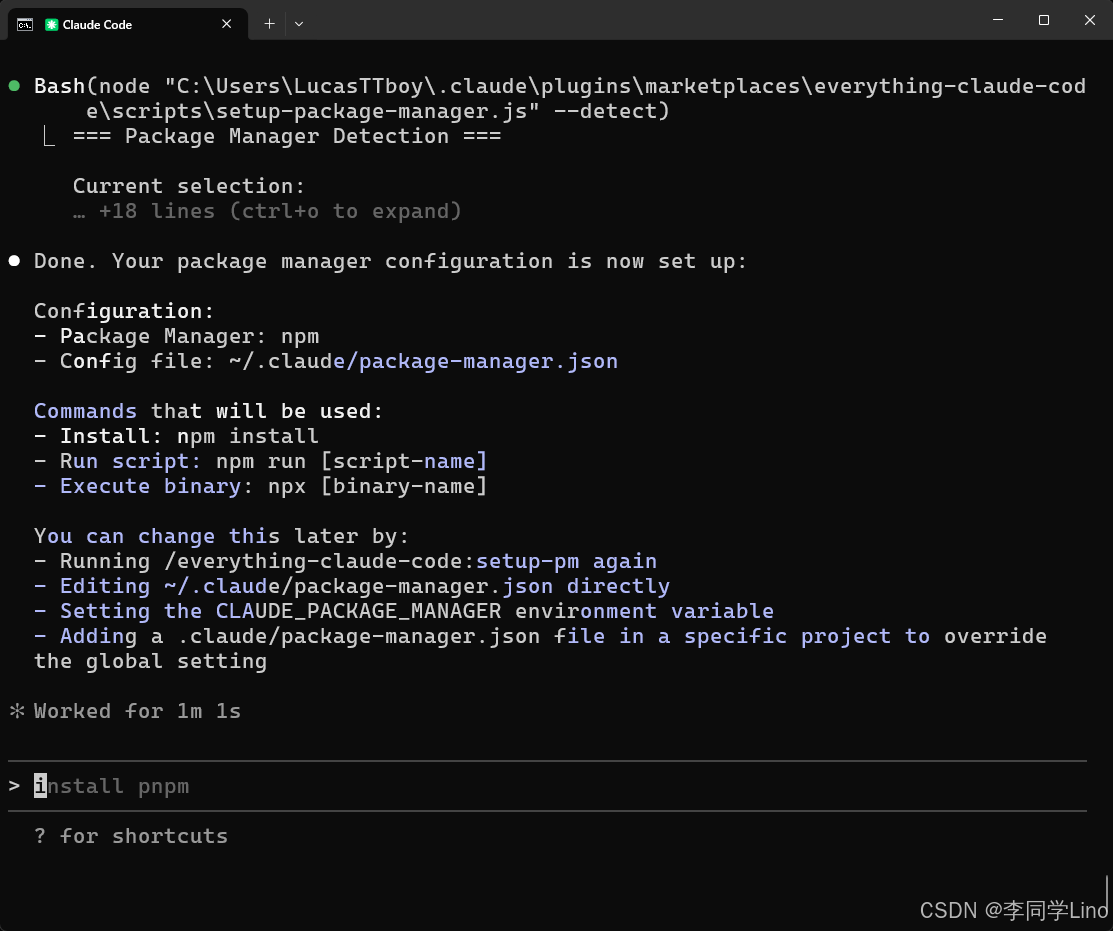Open a new terminal tab with plus

[269, 24]
